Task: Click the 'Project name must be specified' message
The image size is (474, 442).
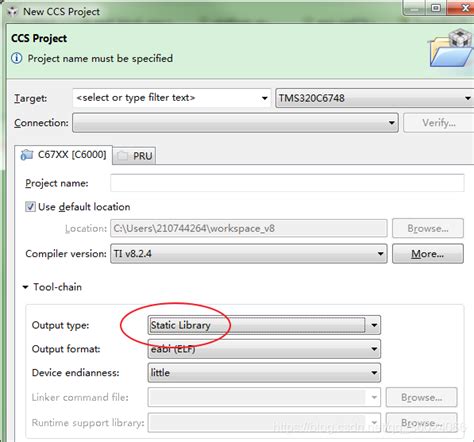Action: tap(100, 59)
